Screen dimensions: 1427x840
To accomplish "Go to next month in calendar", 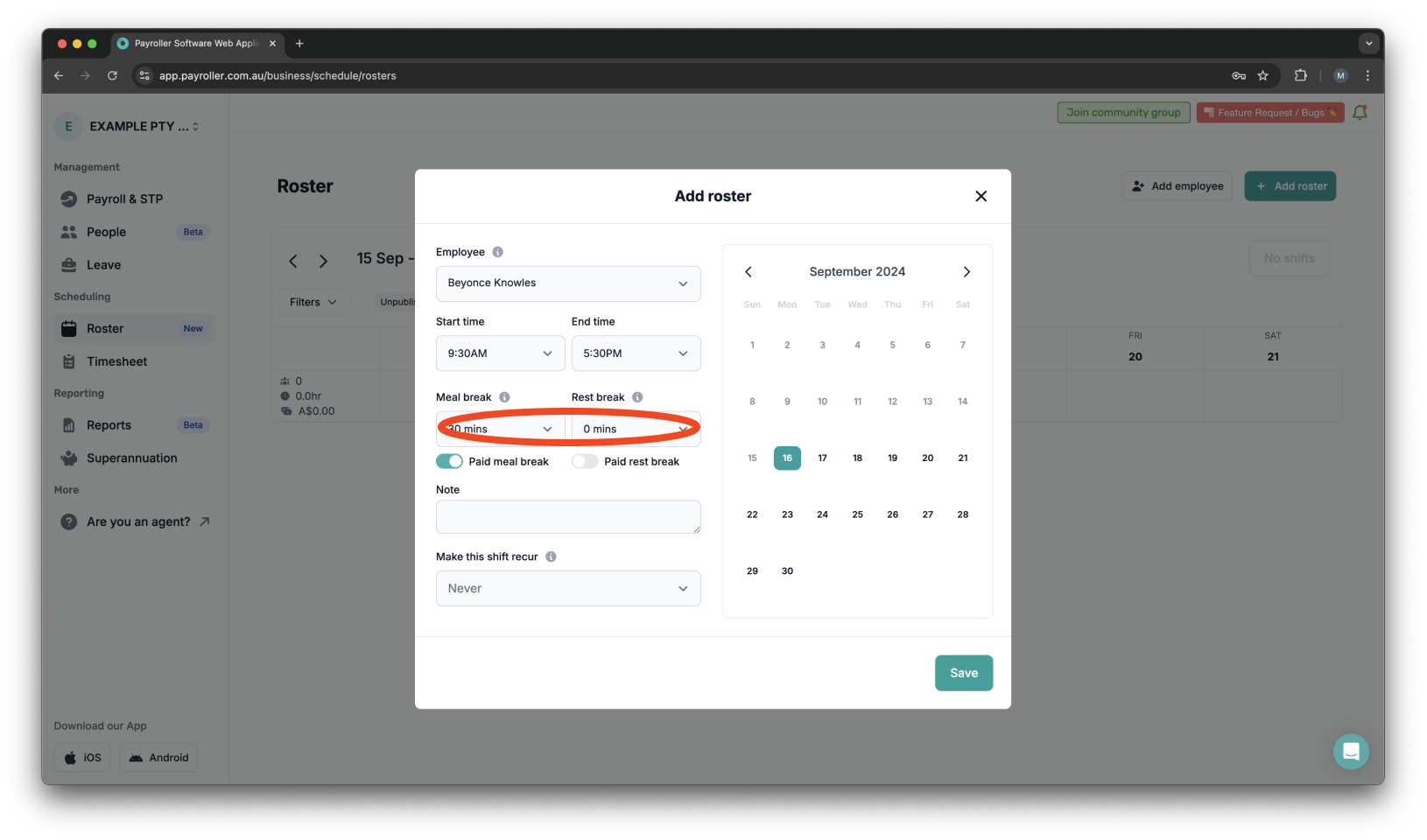I will pos(967,272).
